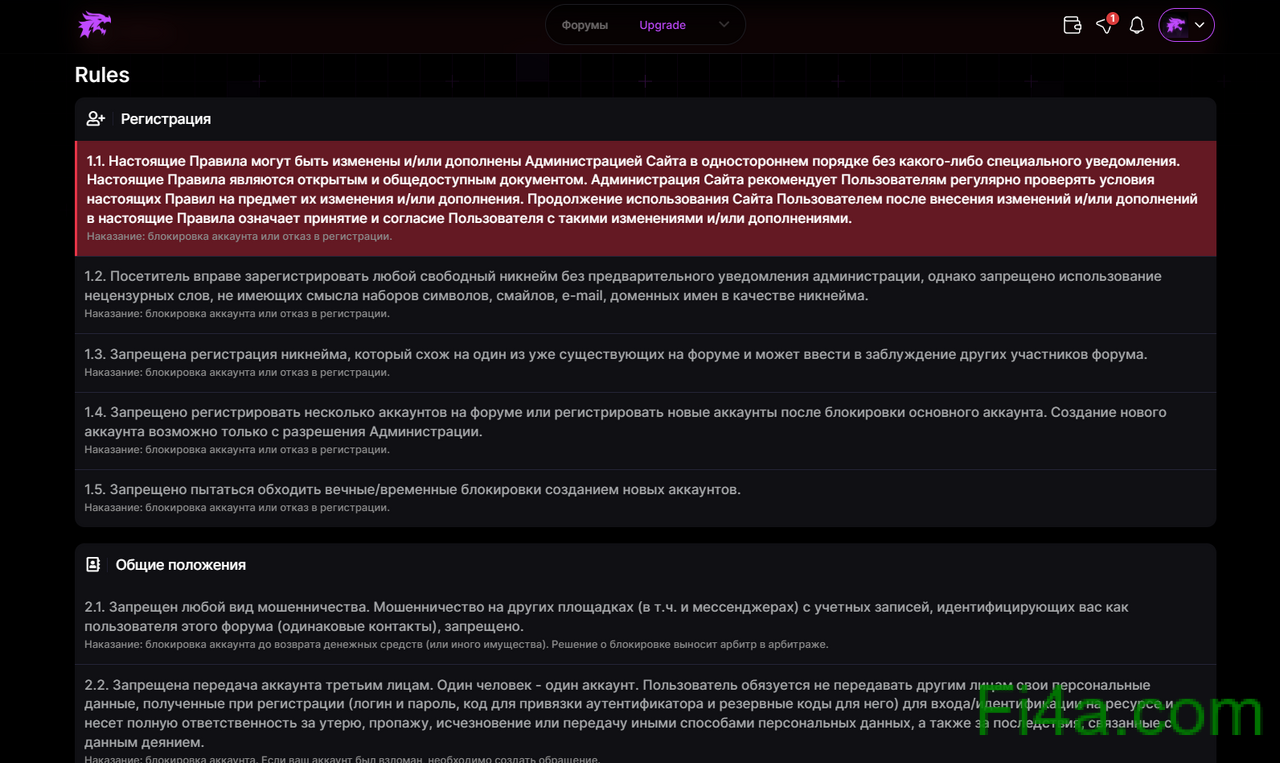The height and width of the screenshot is (763, 1280).
Task: Open the wallet icon in header
Action: pyautogui.click(x=1072, y=25)
